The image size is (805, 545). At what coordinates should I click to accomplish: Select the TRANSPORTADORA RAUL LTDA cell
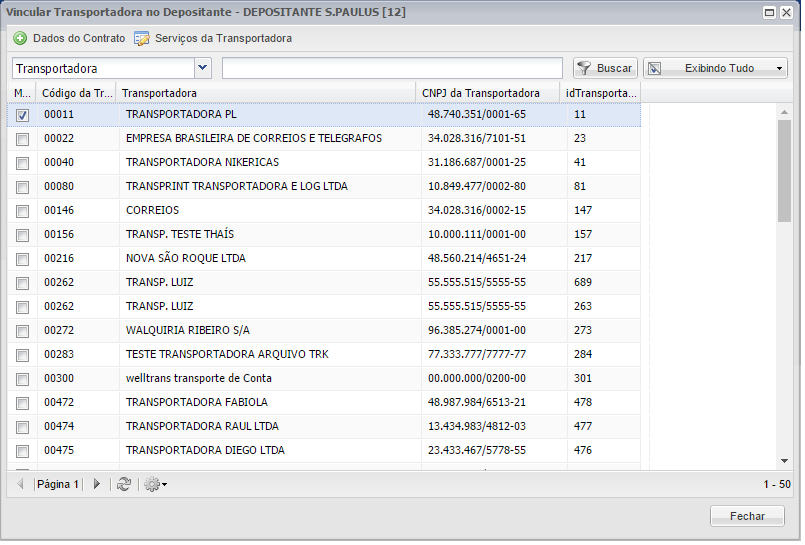(x=271, y=426)
